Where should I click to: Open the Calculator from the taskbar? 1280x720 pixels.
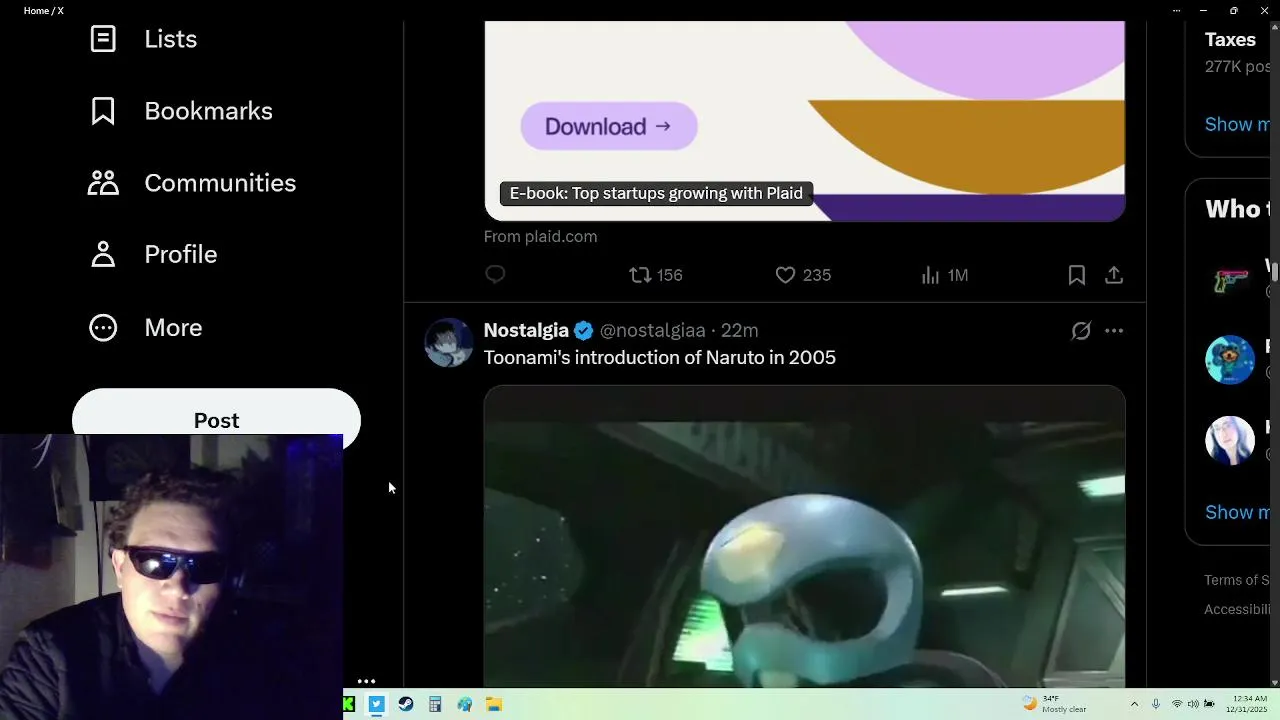pyautogui.click(x=435, y=705)
